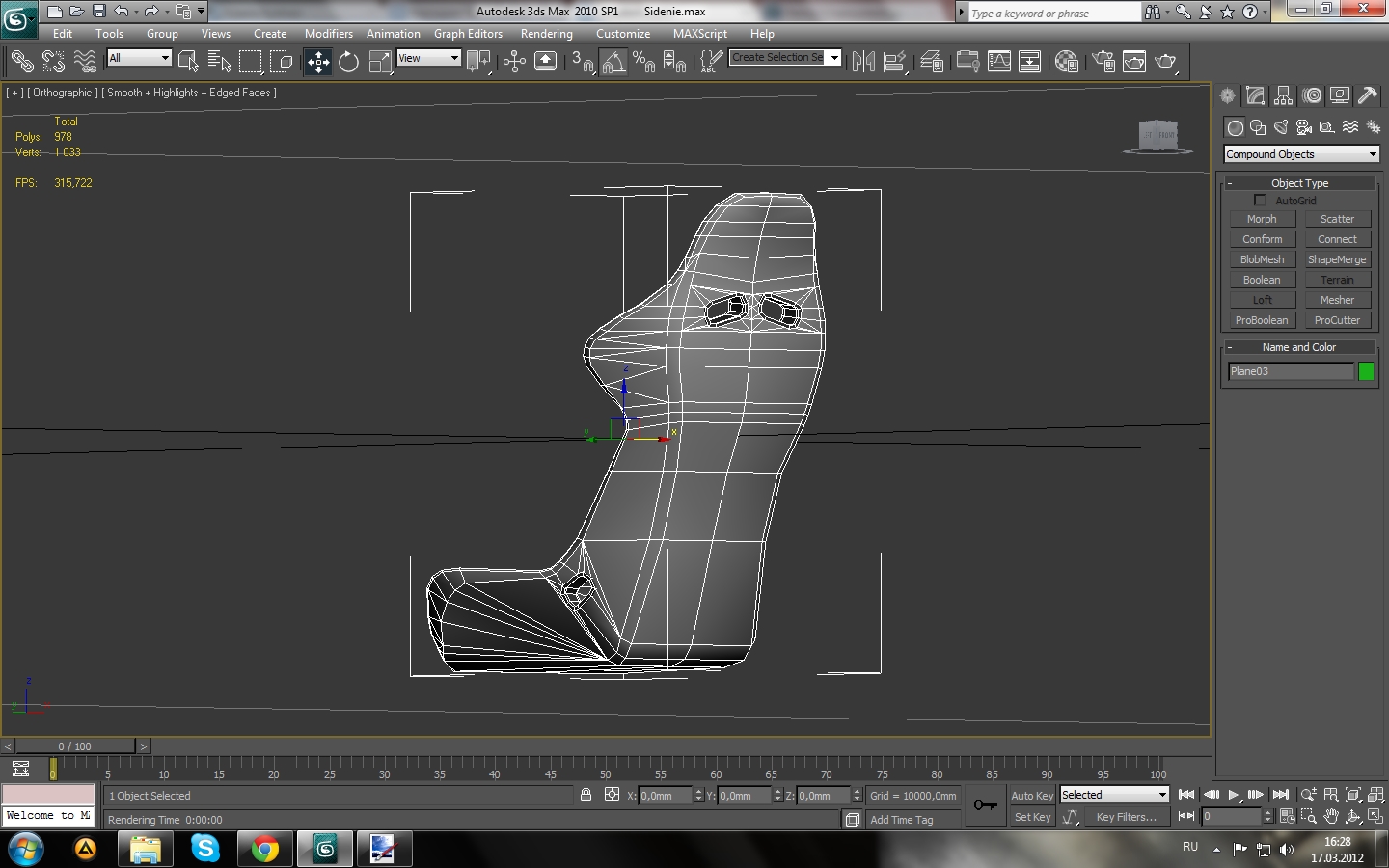Toggle the Selection Lock padlock

point(586,796)
